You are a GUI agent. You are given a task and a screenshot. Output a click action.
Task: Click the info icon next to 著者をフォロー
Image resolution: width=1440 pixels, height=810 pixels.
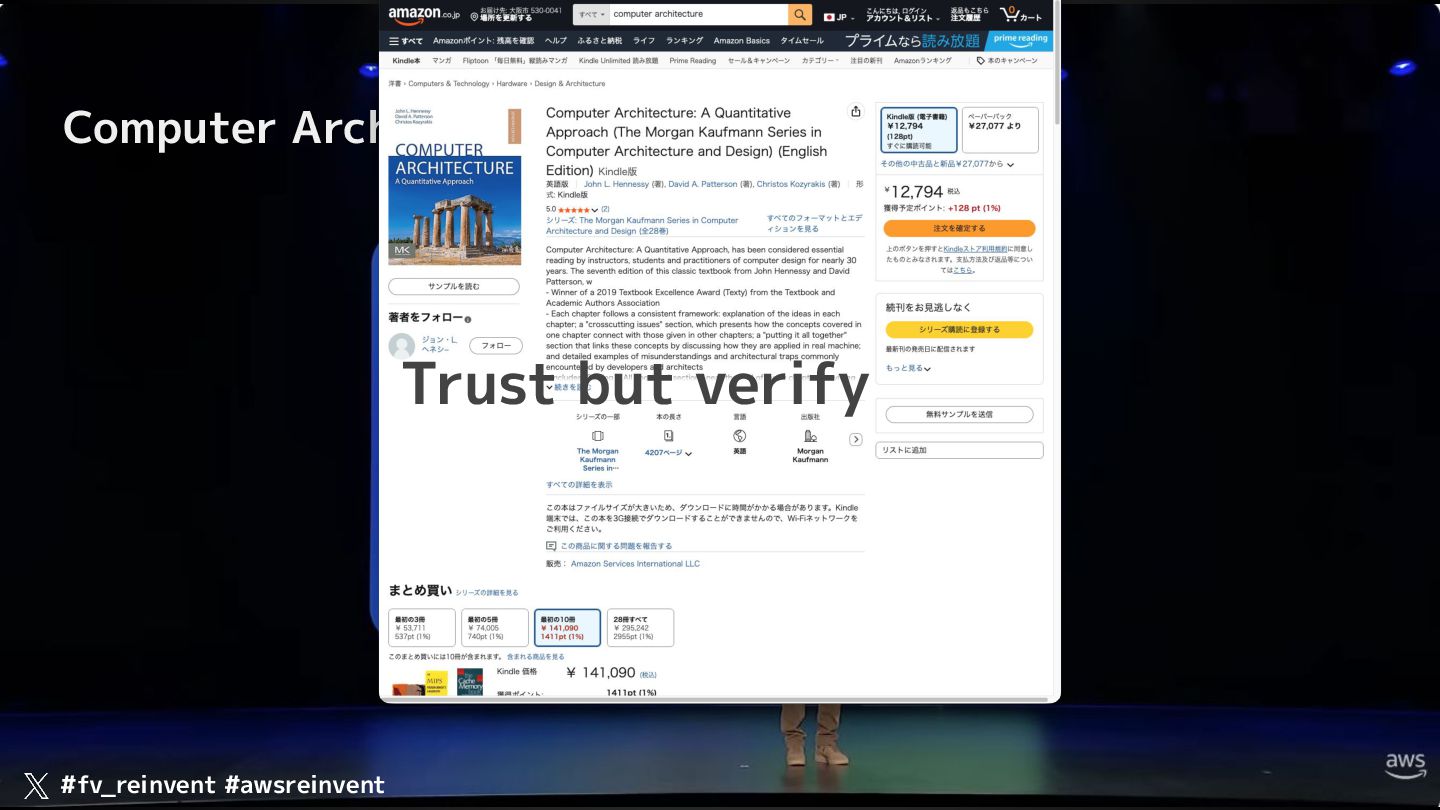(x=468, y=319)
